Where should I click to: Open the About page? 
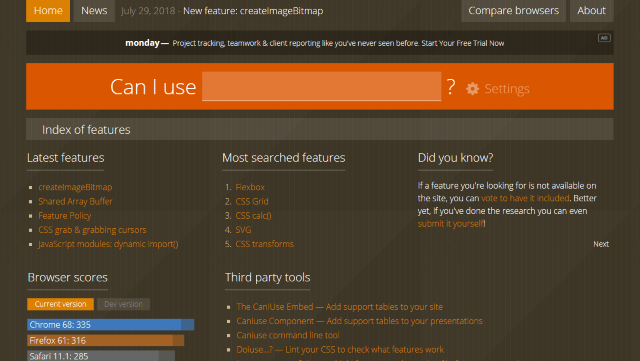[591, 11]
